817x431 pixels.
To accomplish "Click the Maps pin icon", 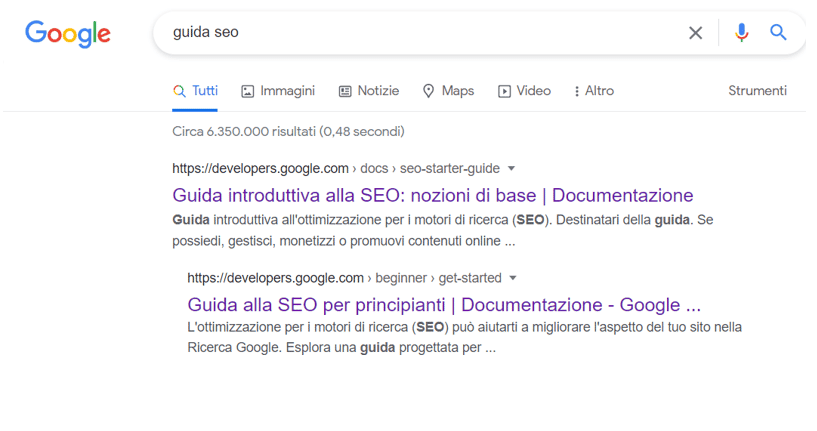I will pos(428,91).
